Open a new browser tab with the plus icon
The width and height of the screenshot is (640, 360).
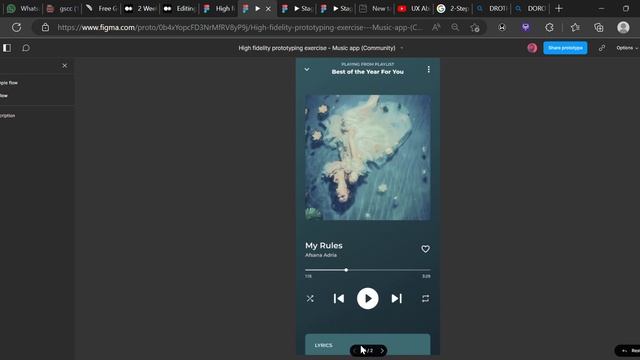[559, 9]
